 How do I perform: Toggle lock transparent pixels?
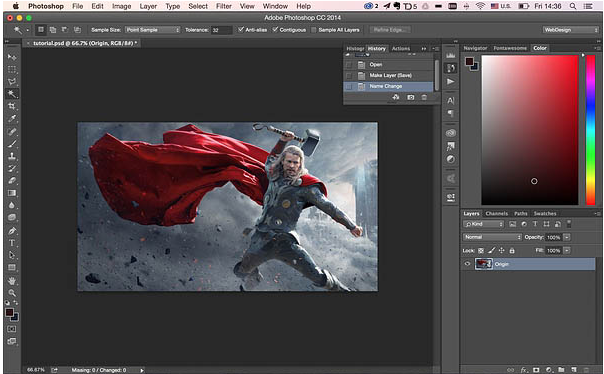point(481,251)
